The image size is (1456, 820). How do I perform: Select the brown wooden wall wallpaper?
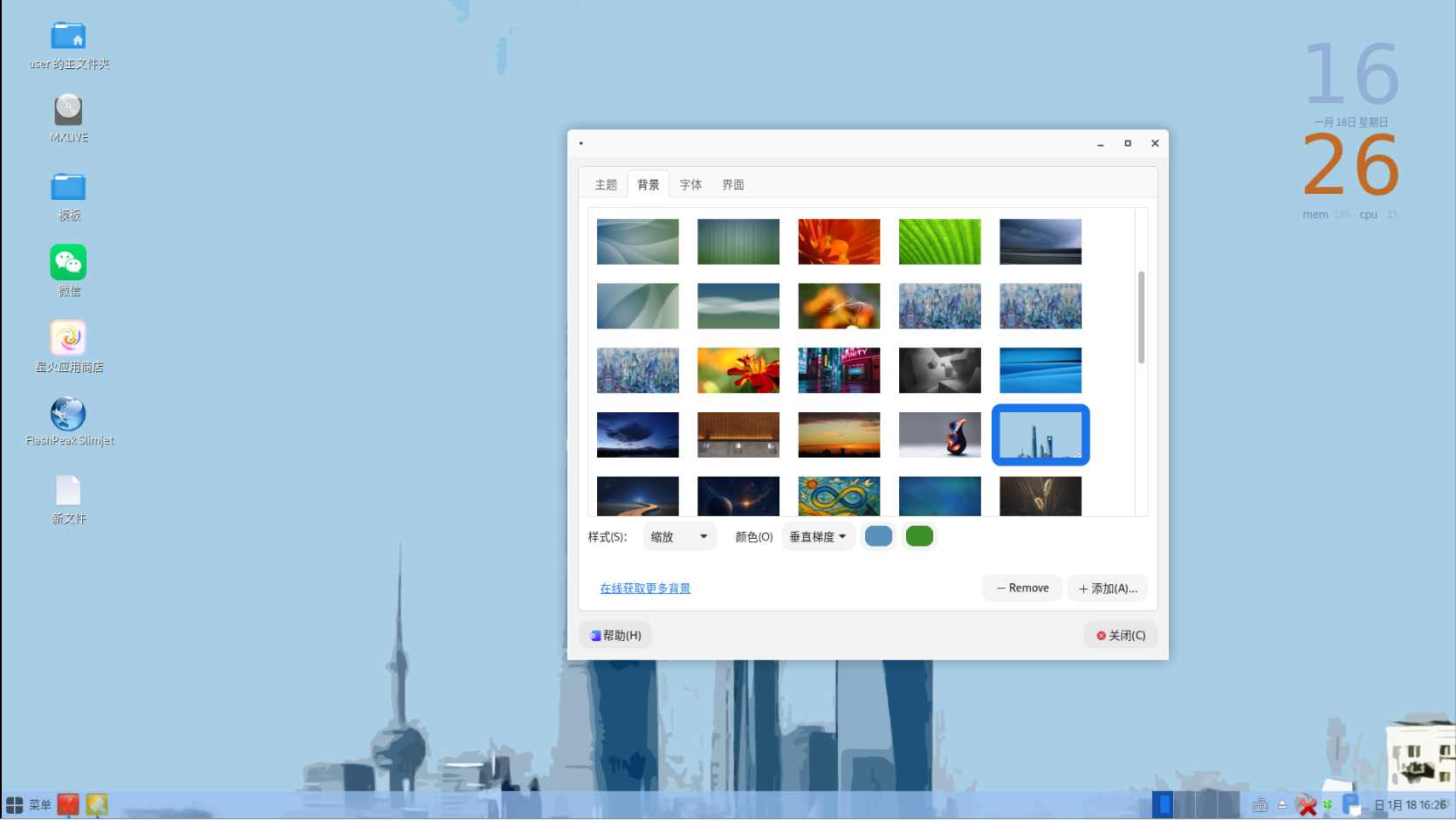click(x=738, y=435)
